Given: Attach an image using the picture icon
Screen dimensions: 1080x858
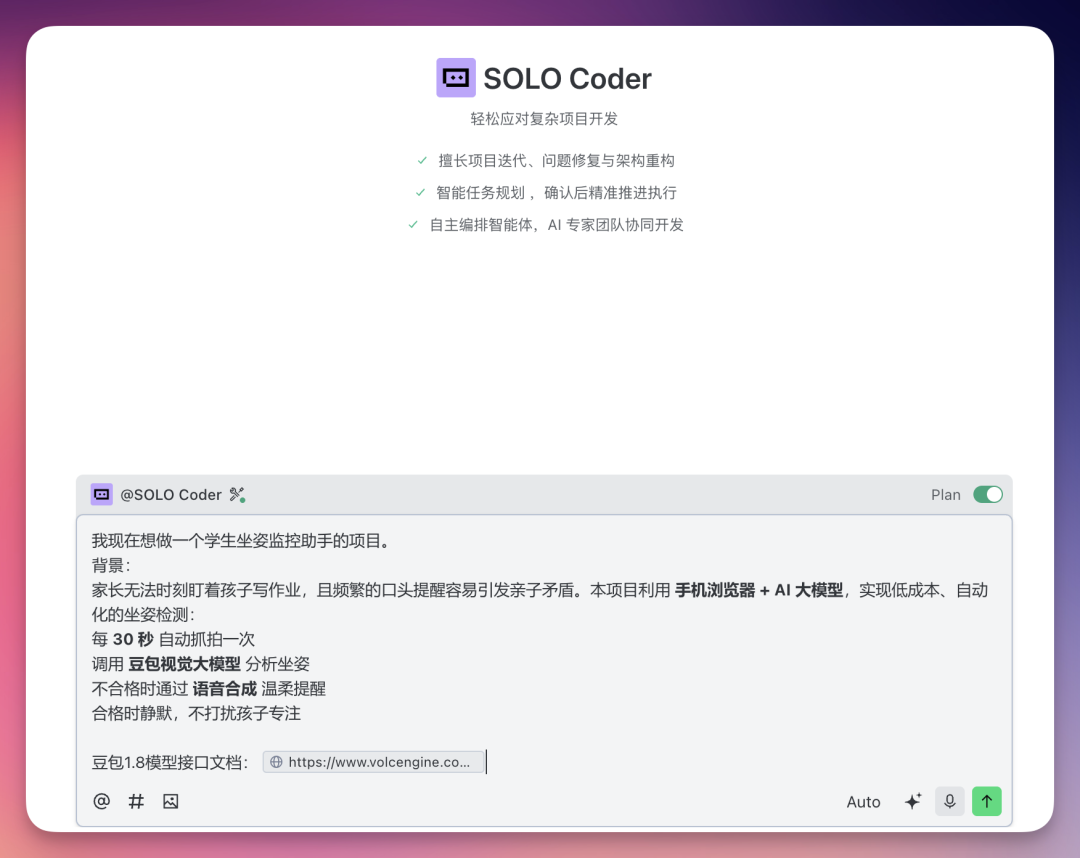Looking at the screenshot, I should tap(171, 801).
